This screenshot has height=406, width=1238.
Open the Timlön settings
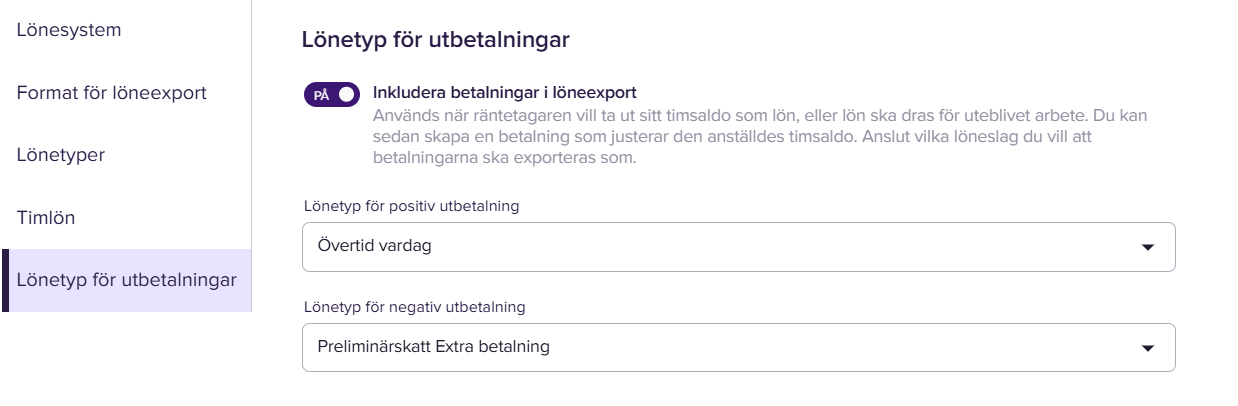click(46, 217)
